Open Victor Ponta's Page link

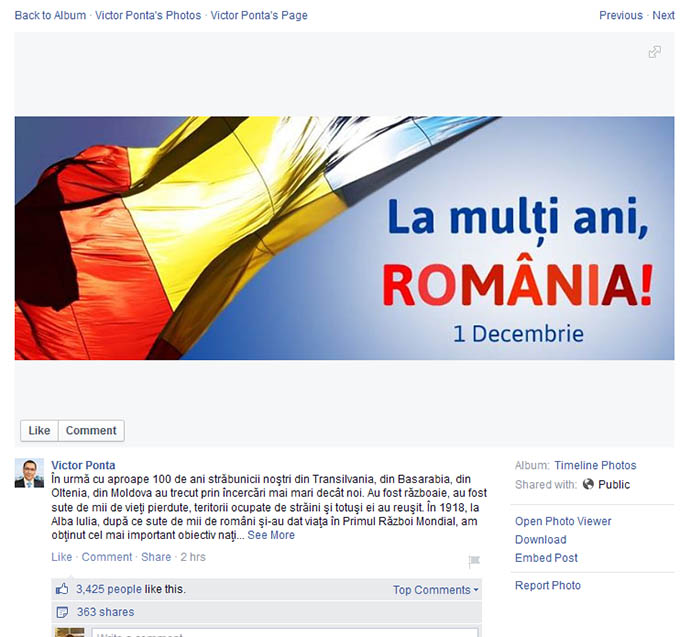(259, 15)
